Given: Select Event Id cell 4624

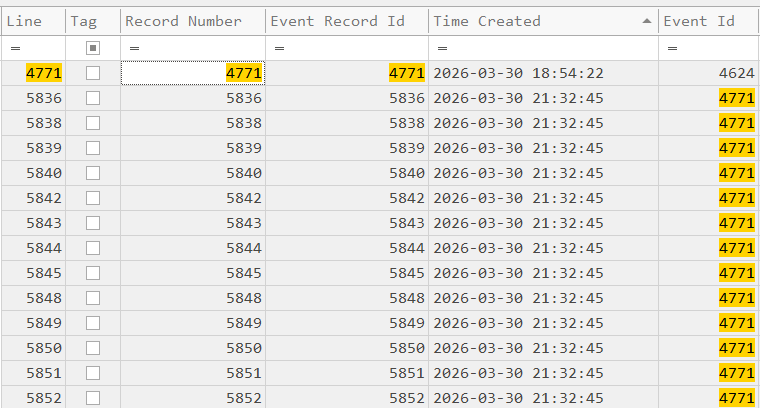Looking at the screenshot, I should (709, 73).
